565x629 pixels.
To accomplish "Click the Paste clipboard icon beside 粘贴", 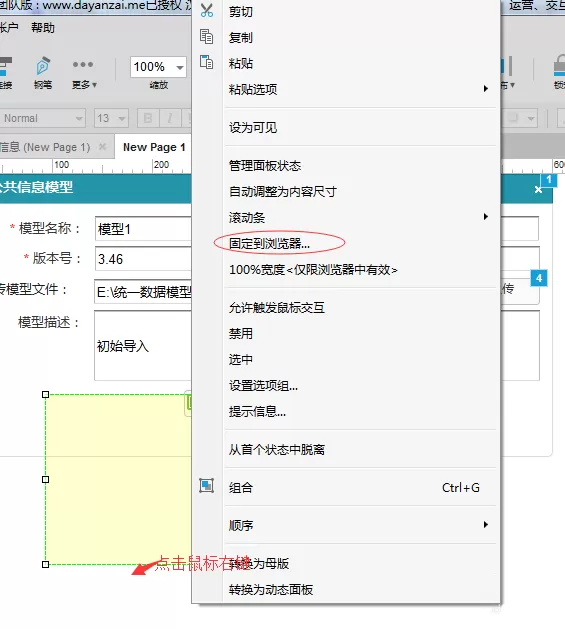I will point(206,62).
